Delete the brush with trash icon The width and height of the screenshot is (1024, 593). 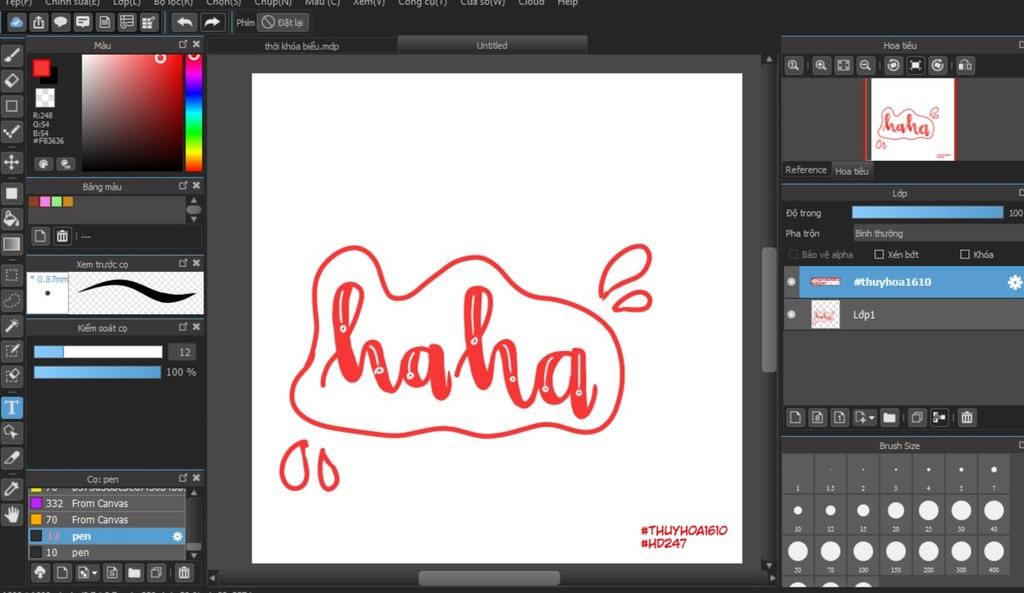(x=184, y=573)
